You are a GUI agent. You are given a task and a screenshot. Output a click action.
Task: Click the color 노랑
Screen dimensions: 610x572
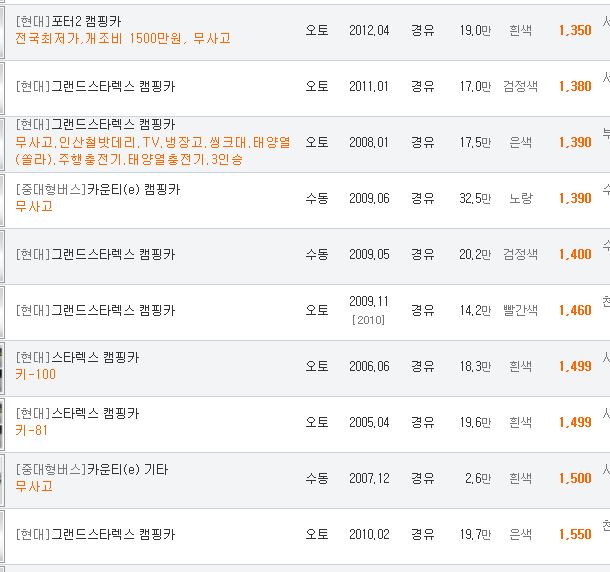[521, 198]
